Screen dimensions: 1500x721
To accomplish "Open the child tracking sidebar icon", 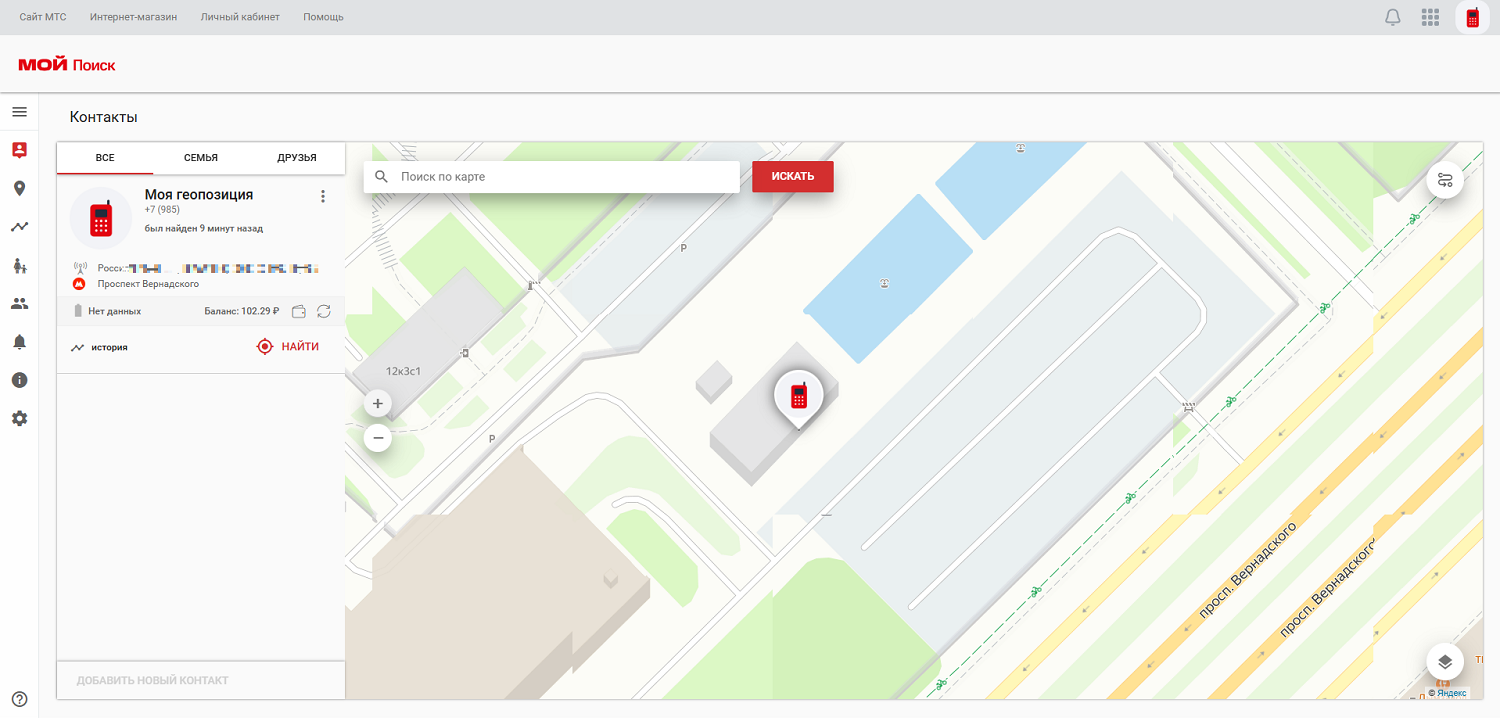I will click(19, 265).
